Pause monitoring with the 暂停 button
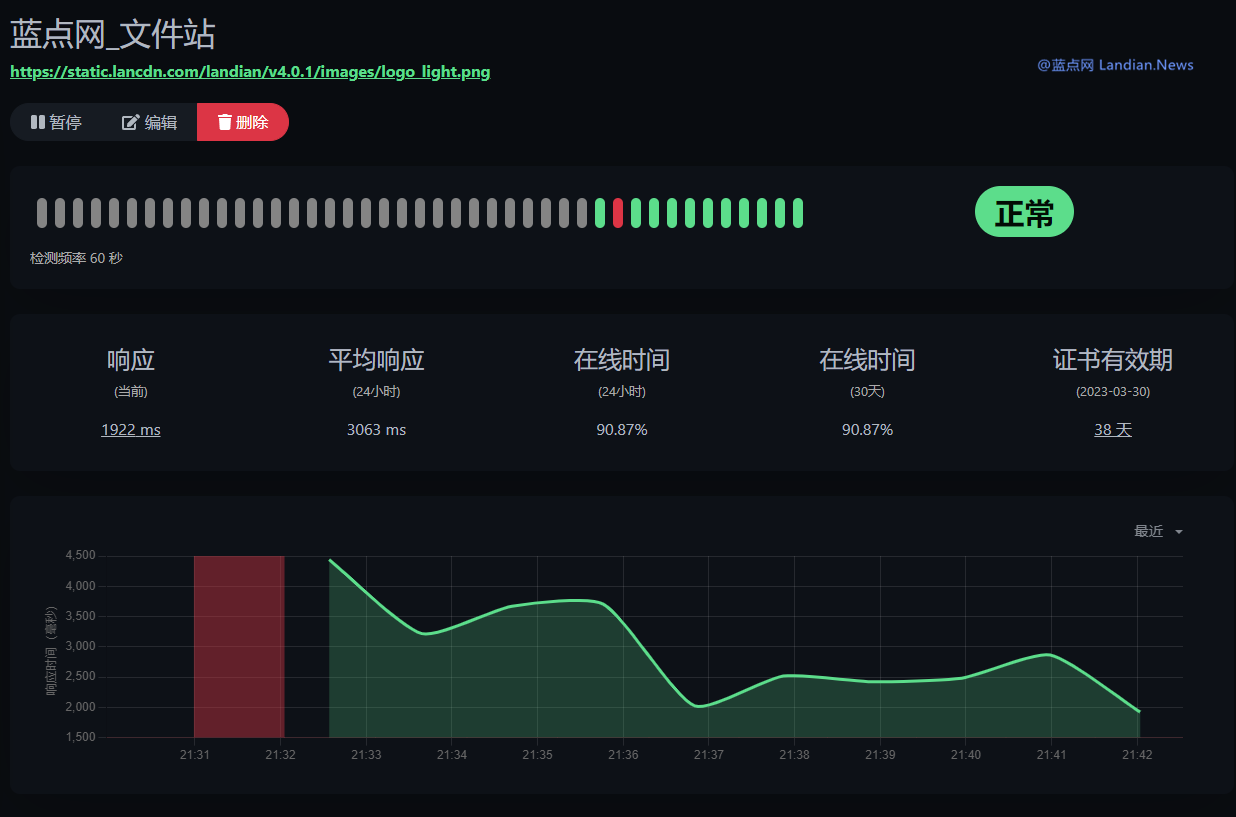Viewport: 1236px width, 817px height. coord(56,122)
